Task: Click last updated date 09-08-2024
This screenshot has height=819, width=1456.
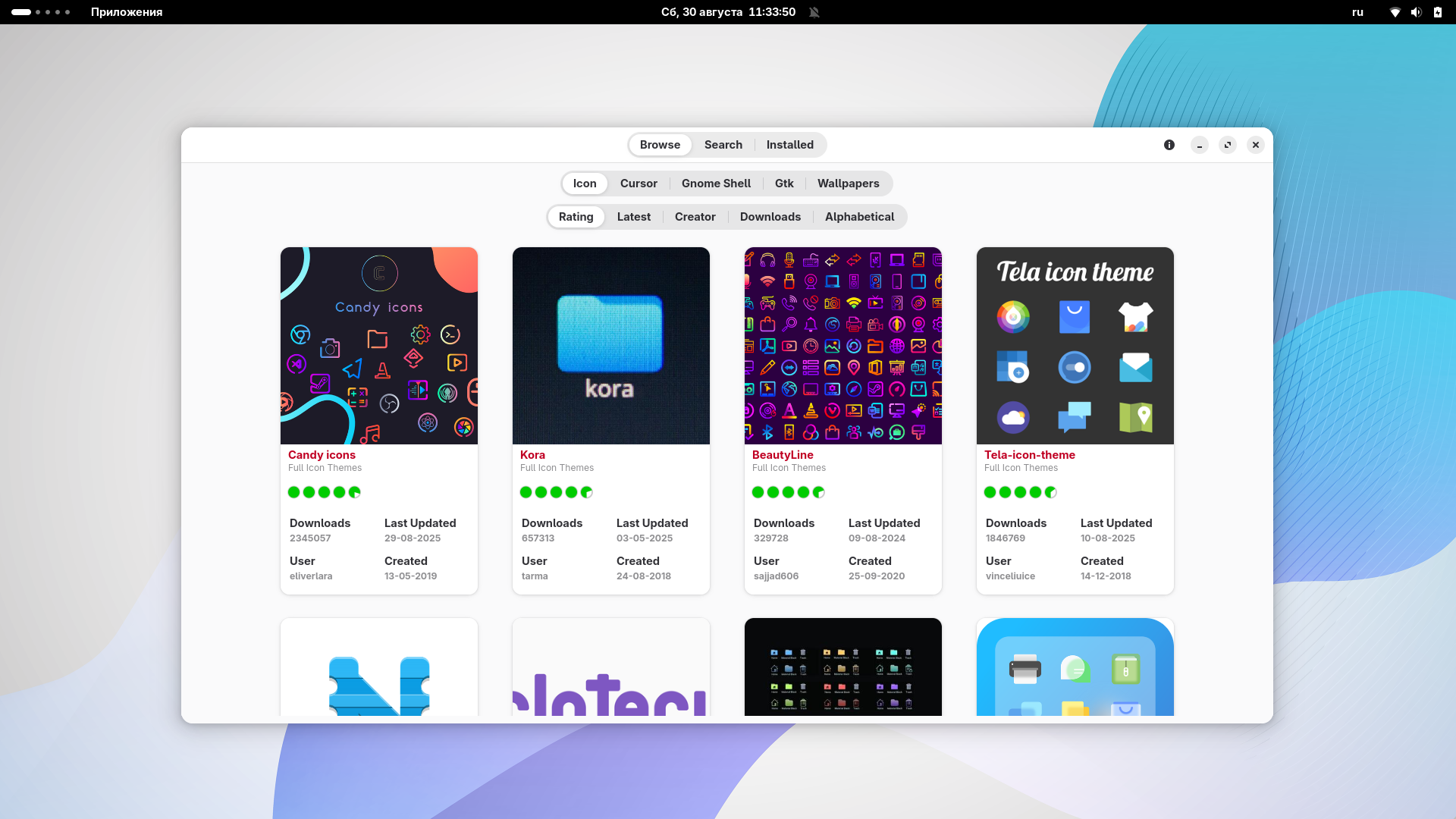Action: [x=877, y=538]
